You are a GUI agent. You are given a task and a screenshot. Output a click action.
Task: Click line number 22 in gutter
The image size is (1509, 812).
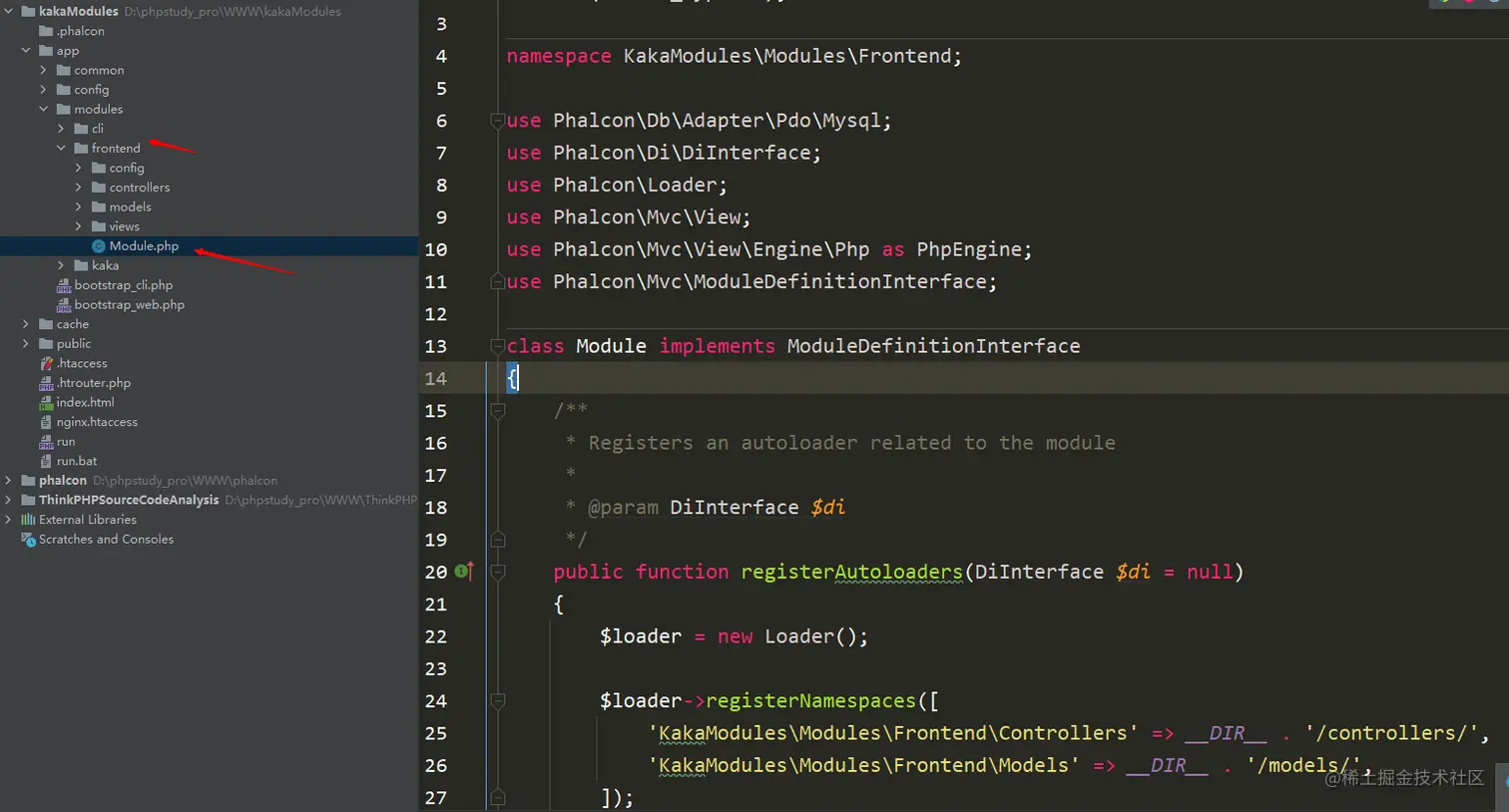436,636
